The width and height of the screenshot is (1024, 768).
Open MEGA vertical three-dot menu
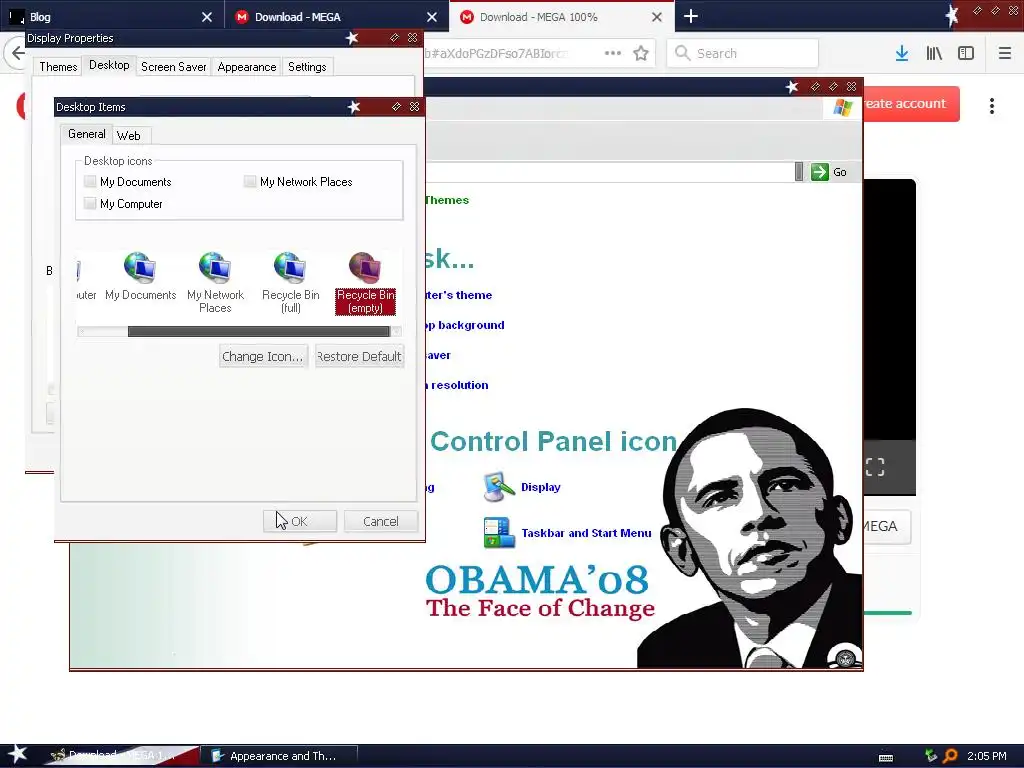991,106
